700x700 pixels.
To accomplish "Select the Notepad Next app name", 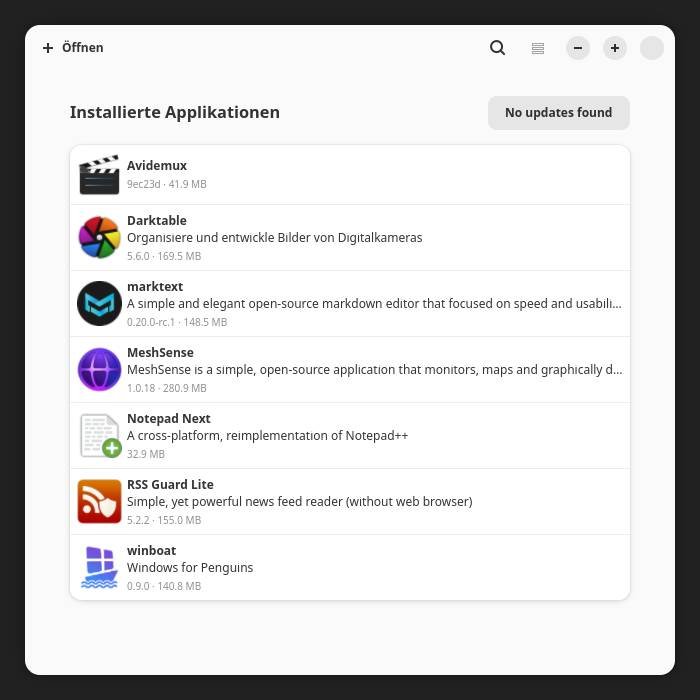I will pyautogui.click(x=169, y=419).
